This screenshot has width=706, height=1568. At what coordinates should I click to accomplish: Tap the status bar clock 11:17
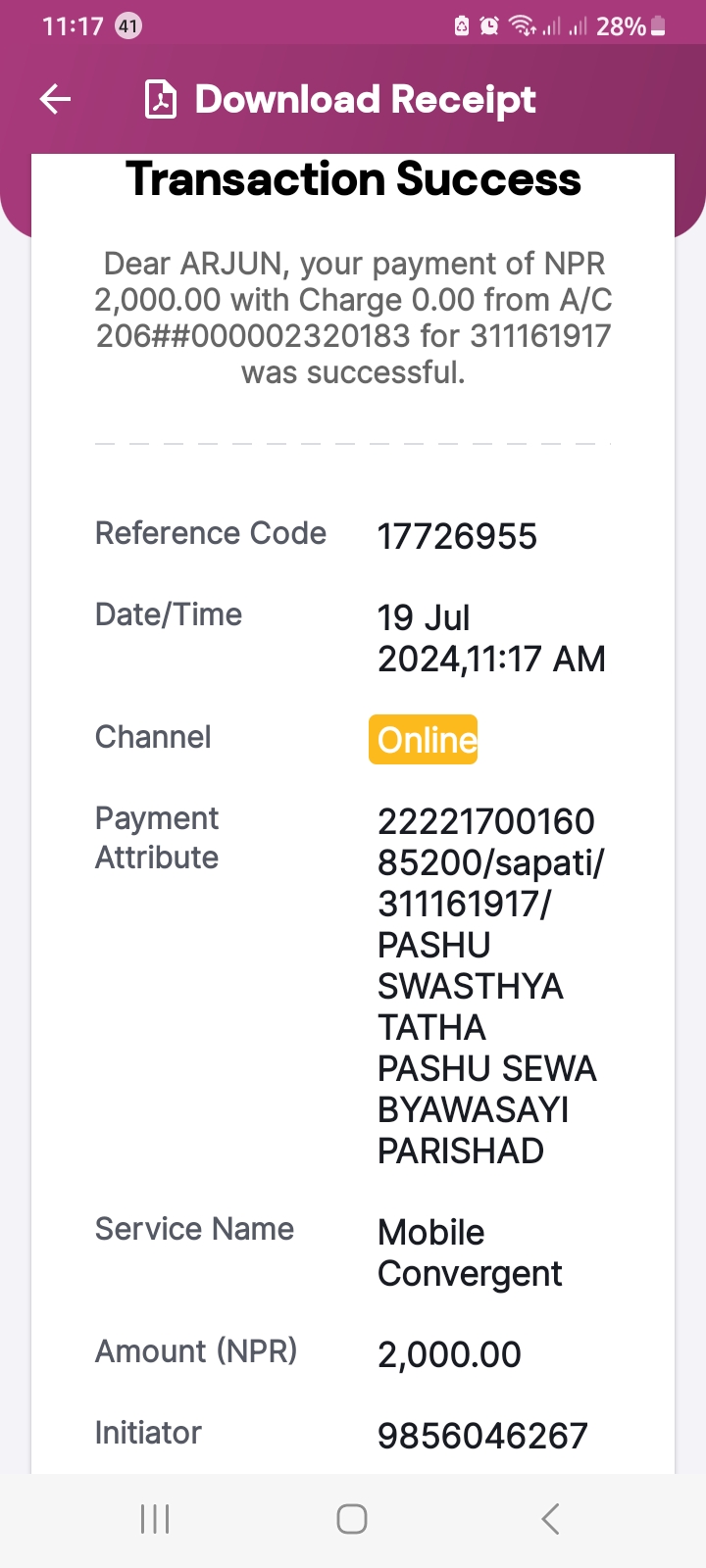point(73,26)
